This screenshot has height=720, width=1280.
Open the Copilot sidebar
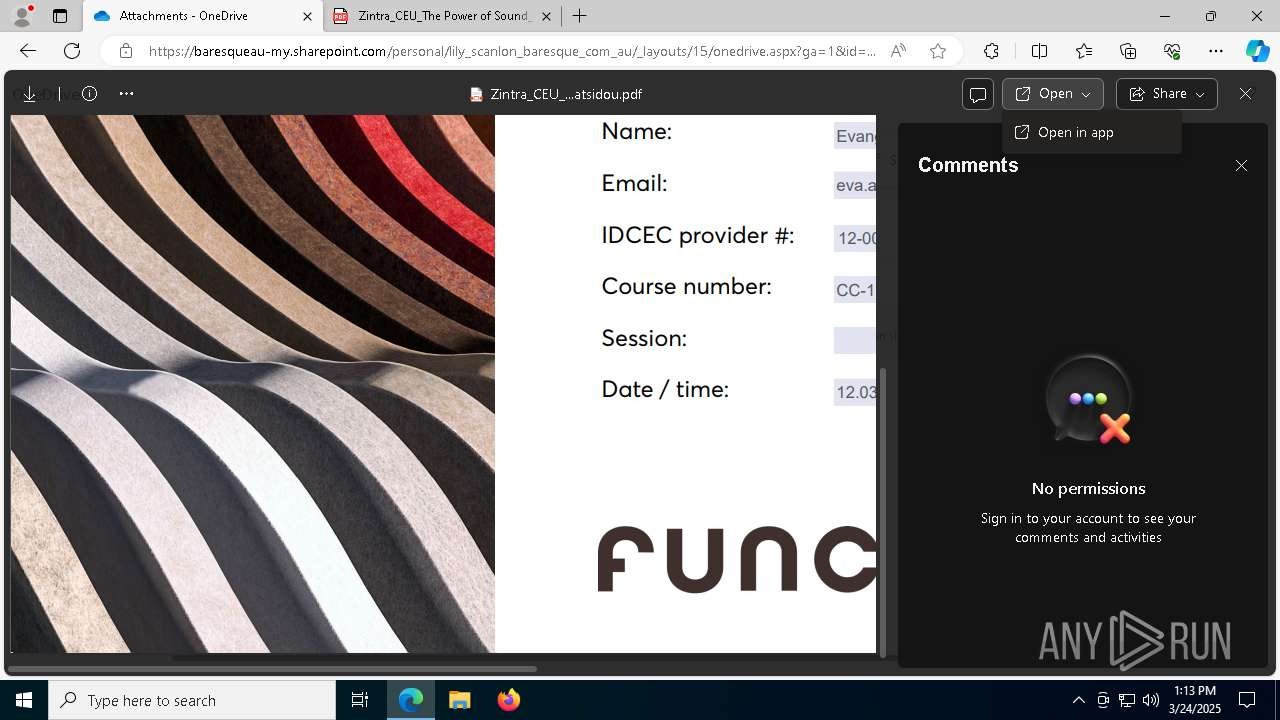tap(1257, 51)
